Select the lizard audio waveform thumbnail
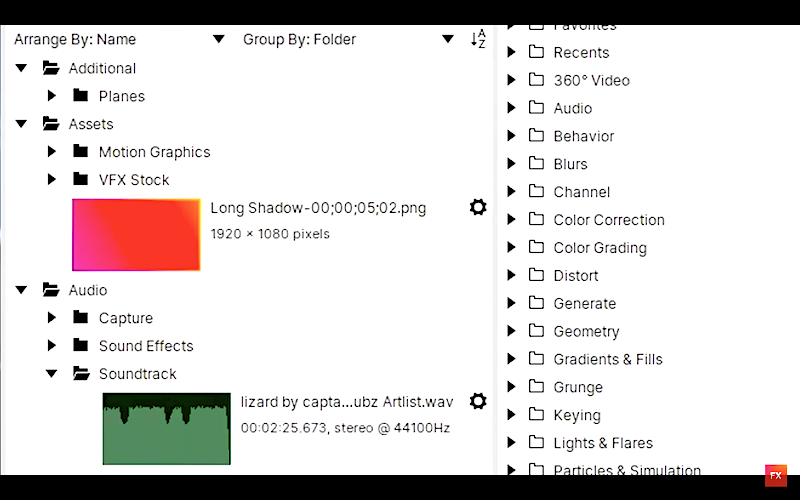 (x=166, y=429)
